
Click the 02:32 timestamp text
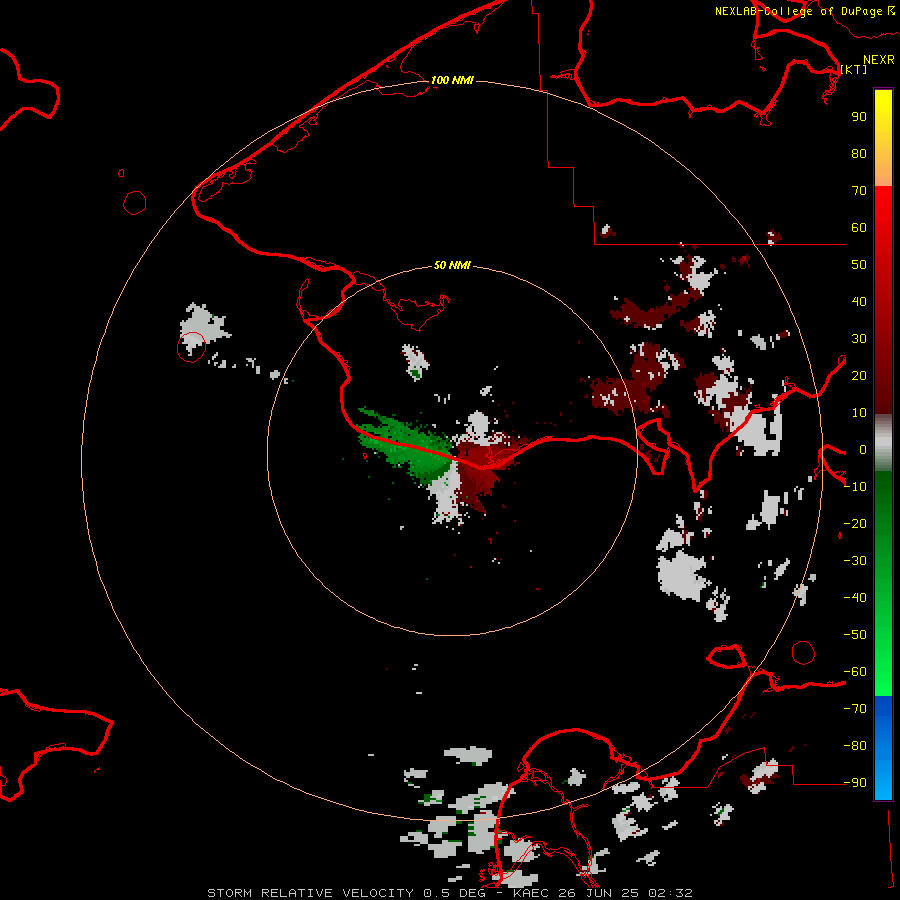pyautogui.click(x=670, y=893)
